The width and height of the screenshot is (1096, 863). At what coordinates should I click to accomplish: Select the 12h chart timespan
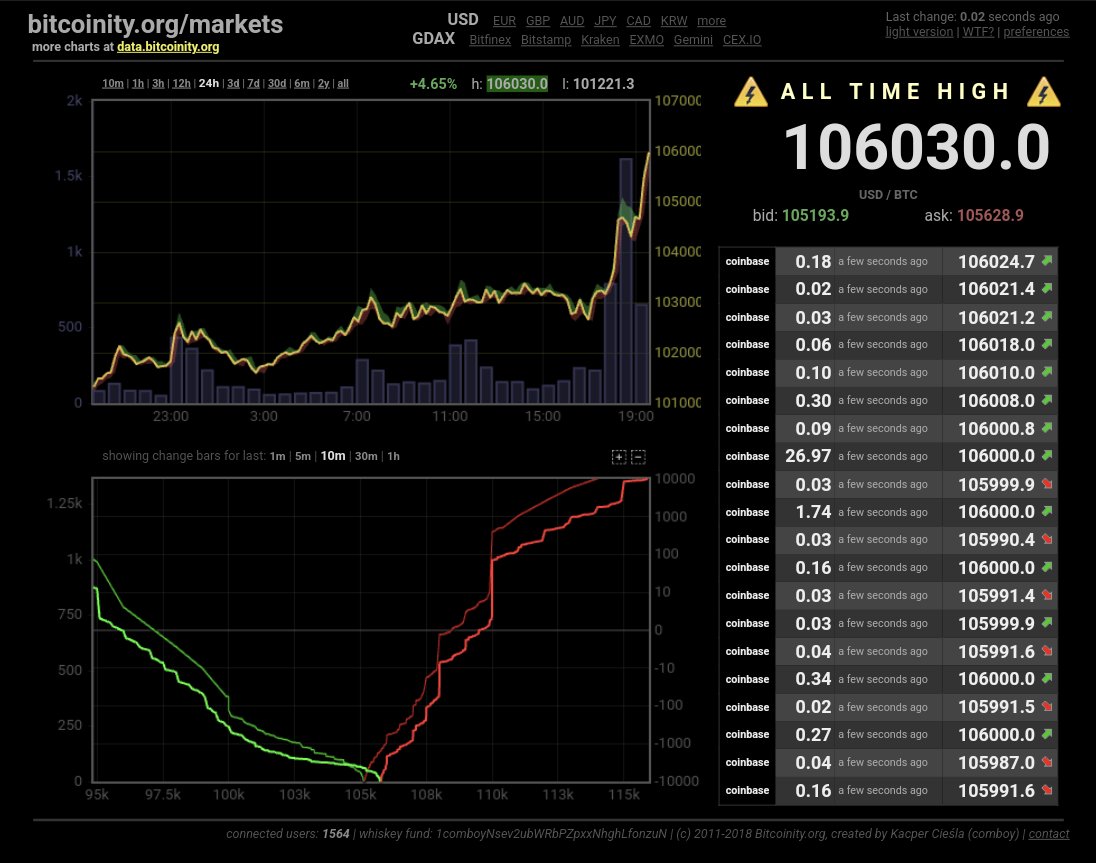(x=181, y=83)
